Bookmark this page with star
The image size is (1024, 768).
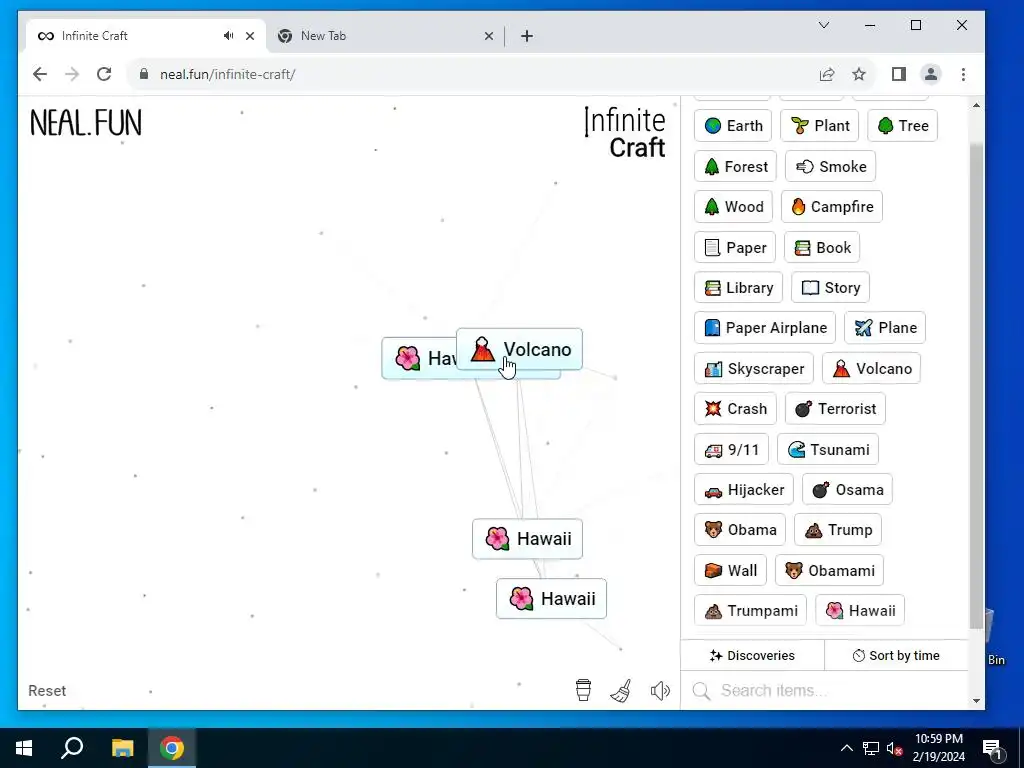point(859,74)
